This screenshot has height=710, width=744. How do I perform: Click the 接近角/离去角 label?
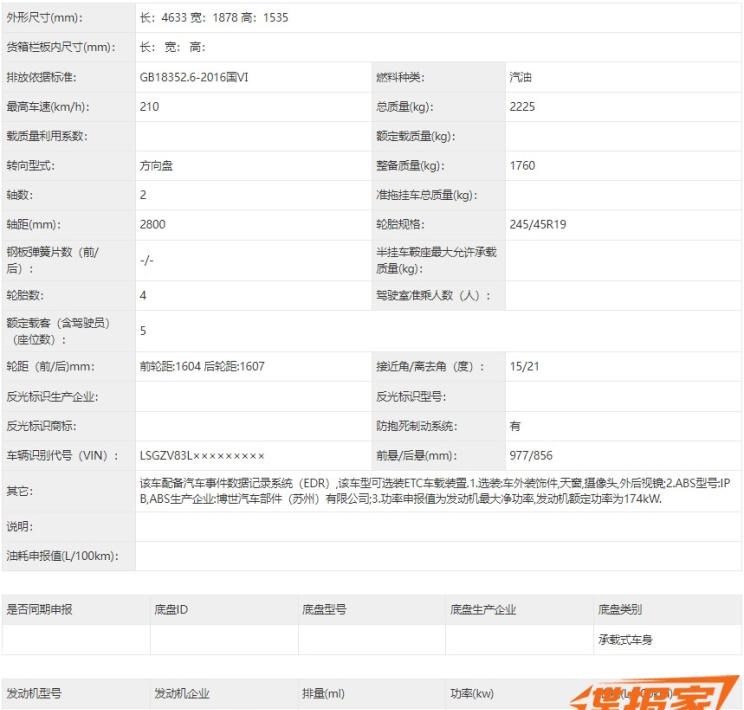tap(430, 366)
